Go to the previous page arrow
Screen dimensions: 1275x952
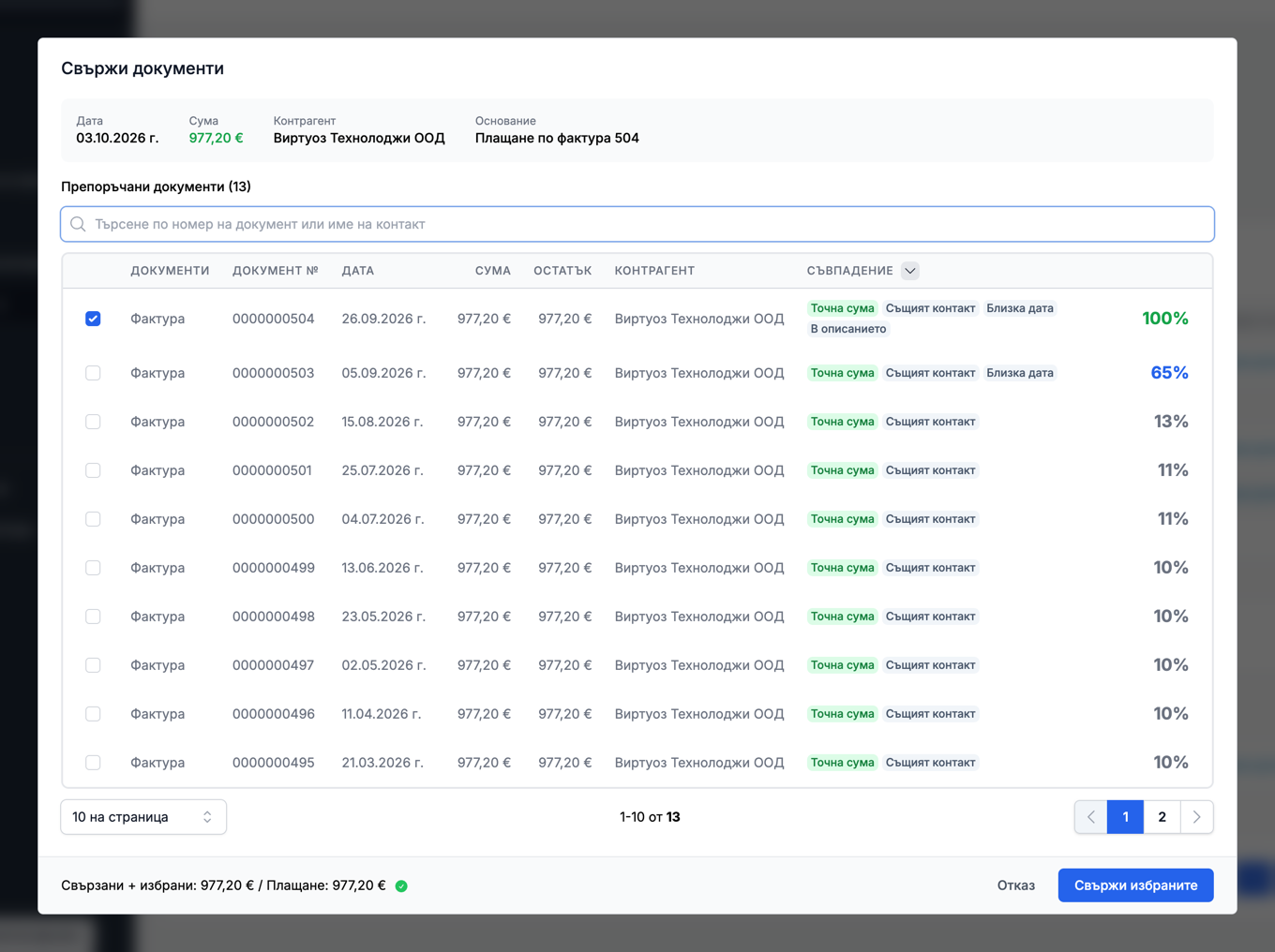(1091, 817)
